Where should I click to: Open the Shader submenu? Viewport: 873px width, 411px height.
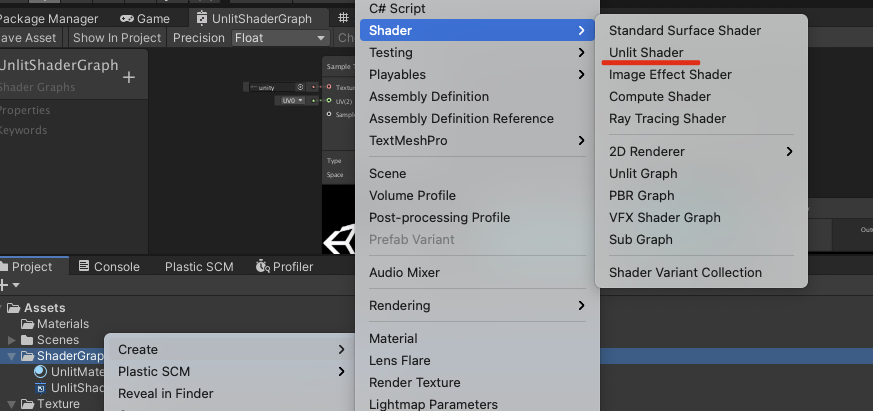click(x=477, y=30)
